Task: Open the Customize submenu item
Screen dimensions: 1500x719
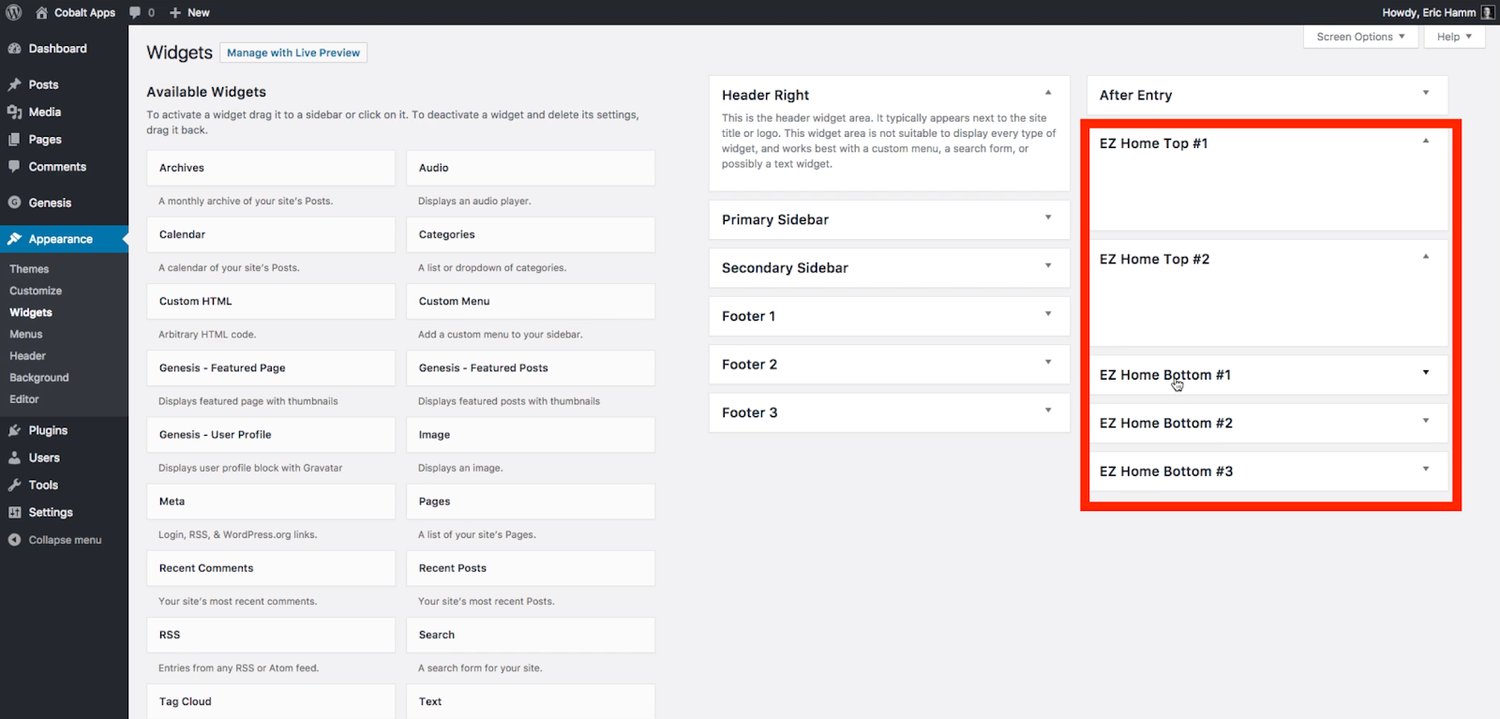Action: coord(36,291)
